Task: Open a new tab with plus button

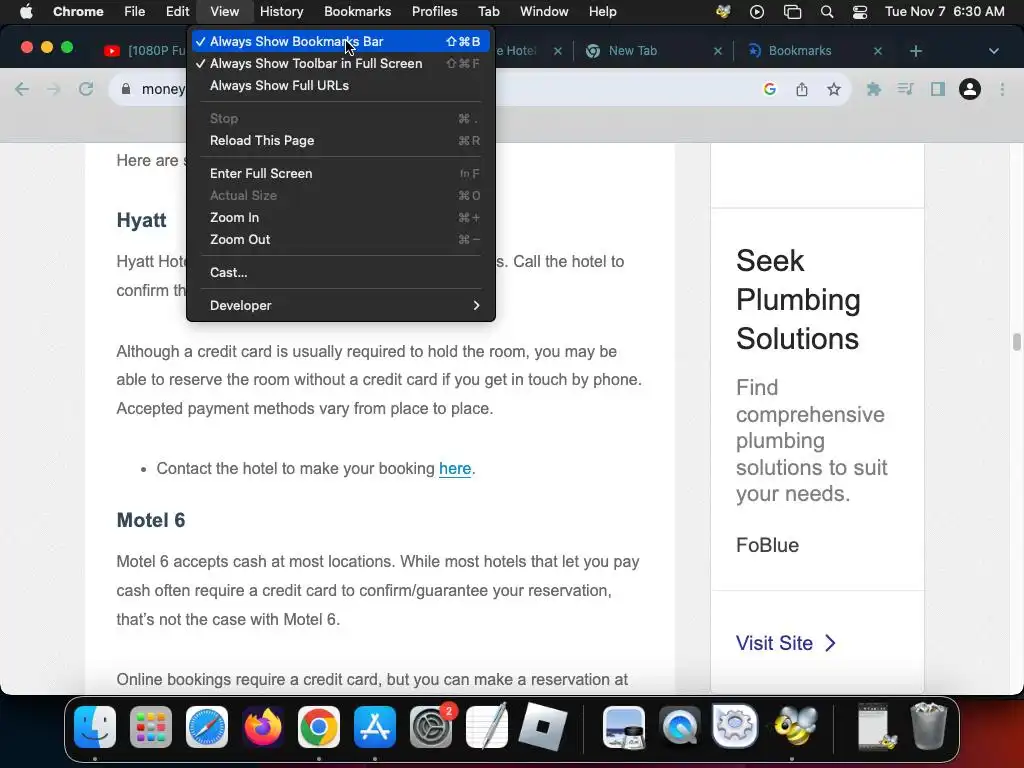Action: point(916,51)
